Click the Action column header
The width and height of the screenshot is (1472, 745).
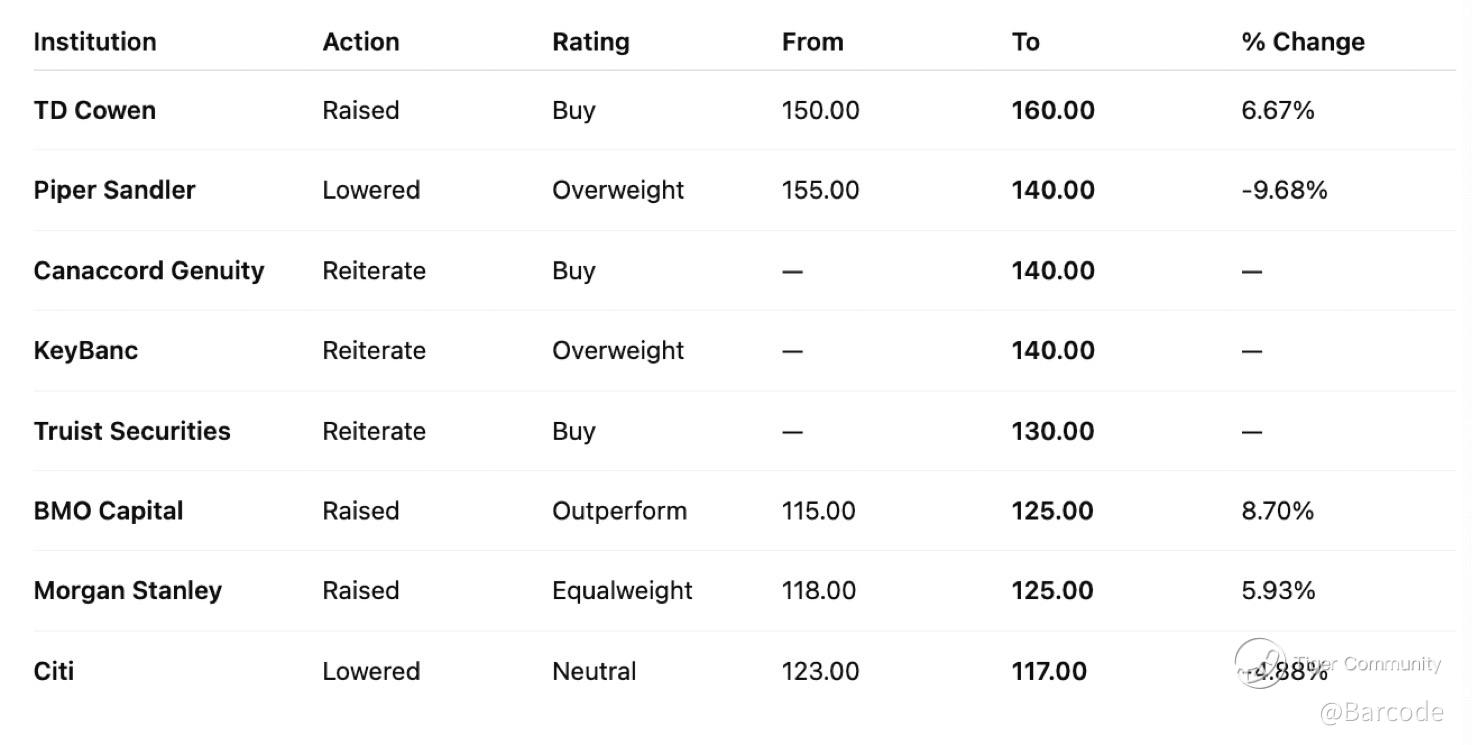click(361, 42)
